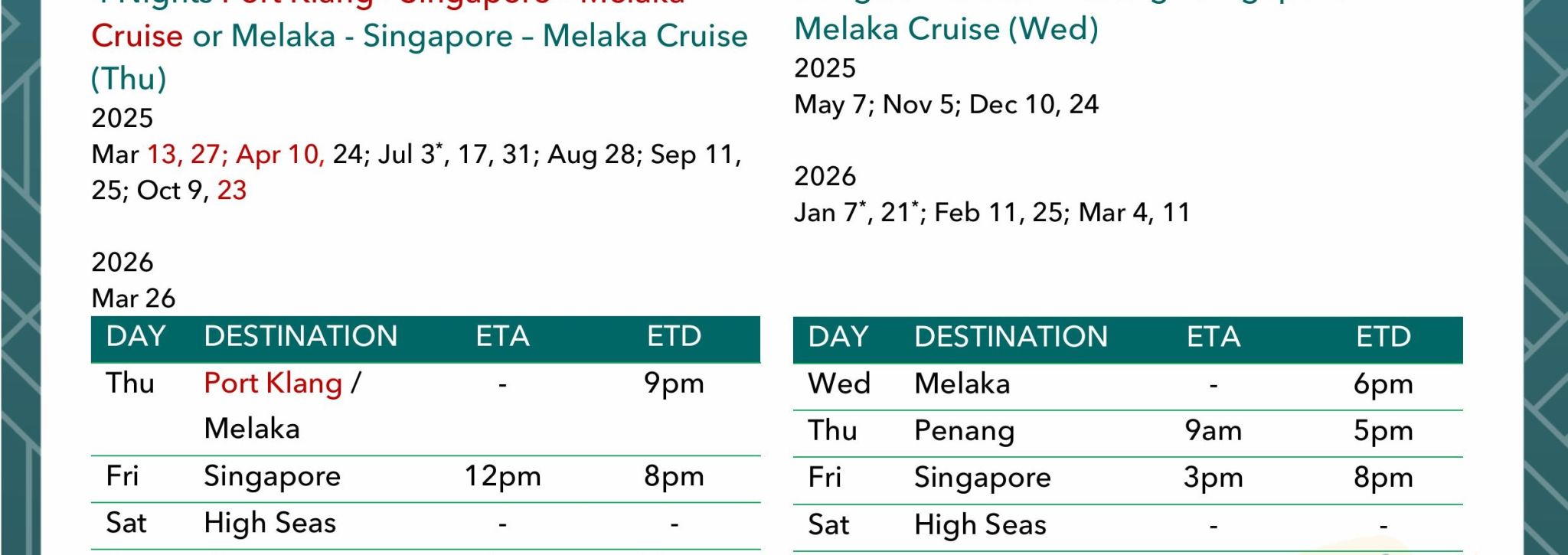Click the 6pm Melaka departure time
1568x555 pixels.
coord(1383,384)
